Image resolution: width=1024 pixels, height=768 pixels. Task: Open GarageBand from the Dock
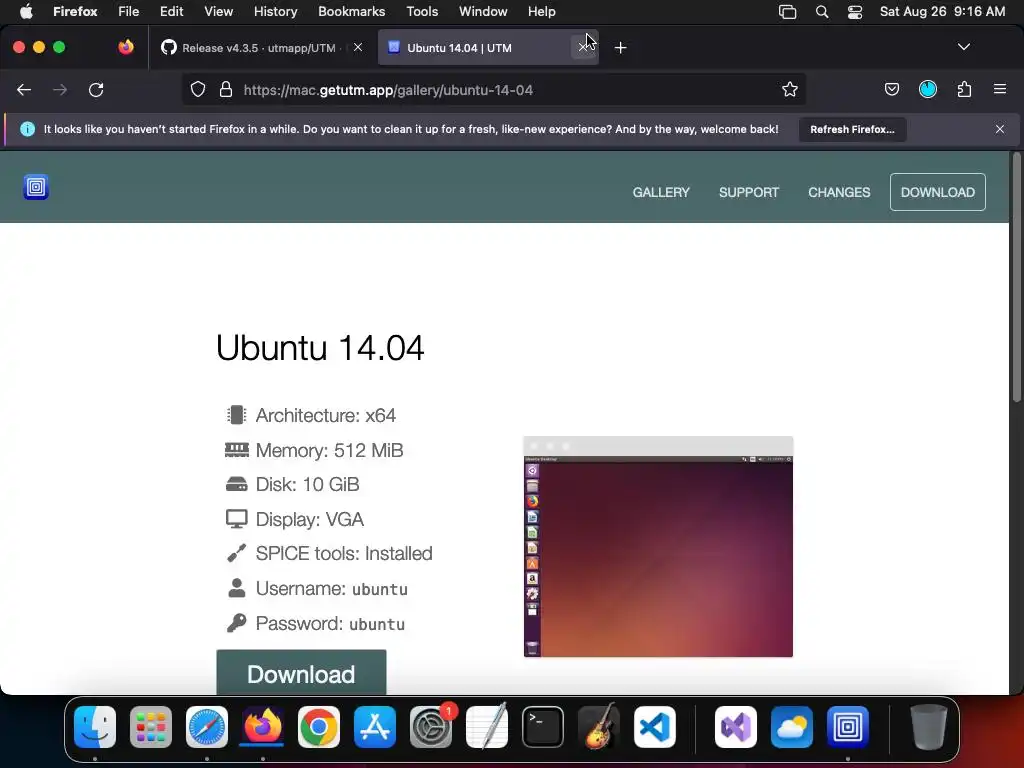(x=598, y=726)
